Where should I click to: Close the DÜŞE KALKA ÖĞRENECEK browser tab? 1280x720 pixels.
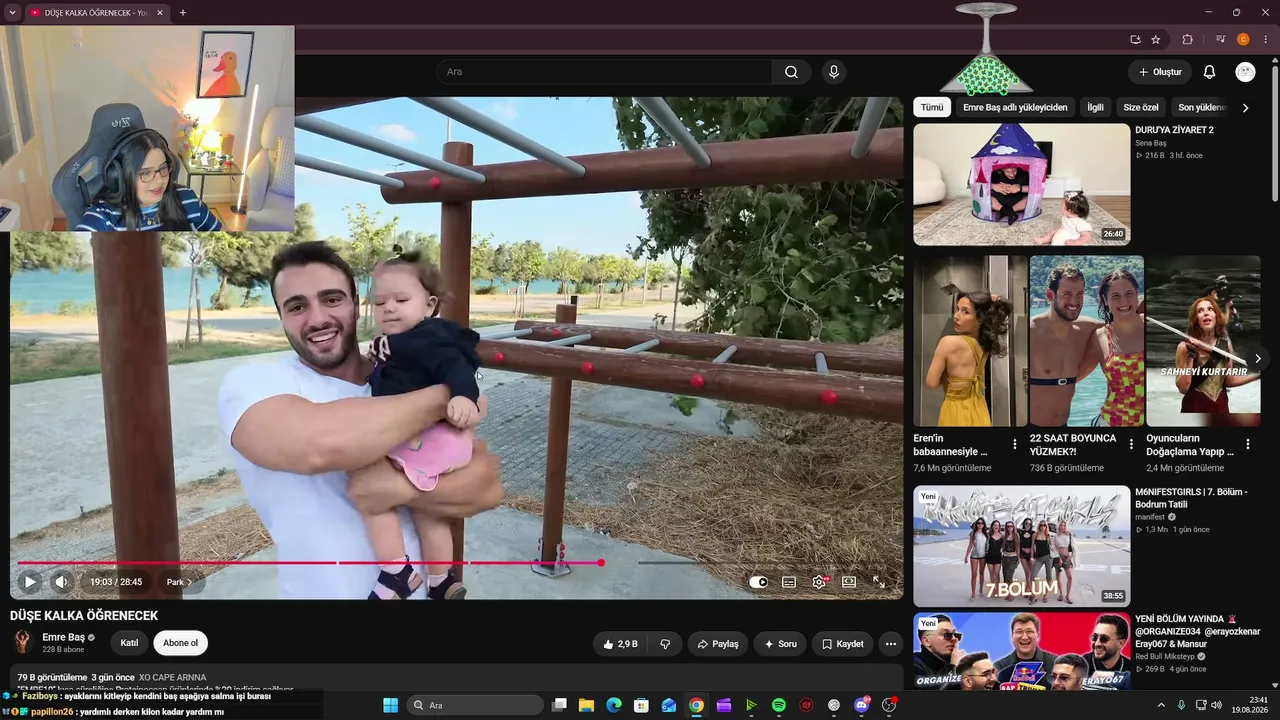pos(159,13)
